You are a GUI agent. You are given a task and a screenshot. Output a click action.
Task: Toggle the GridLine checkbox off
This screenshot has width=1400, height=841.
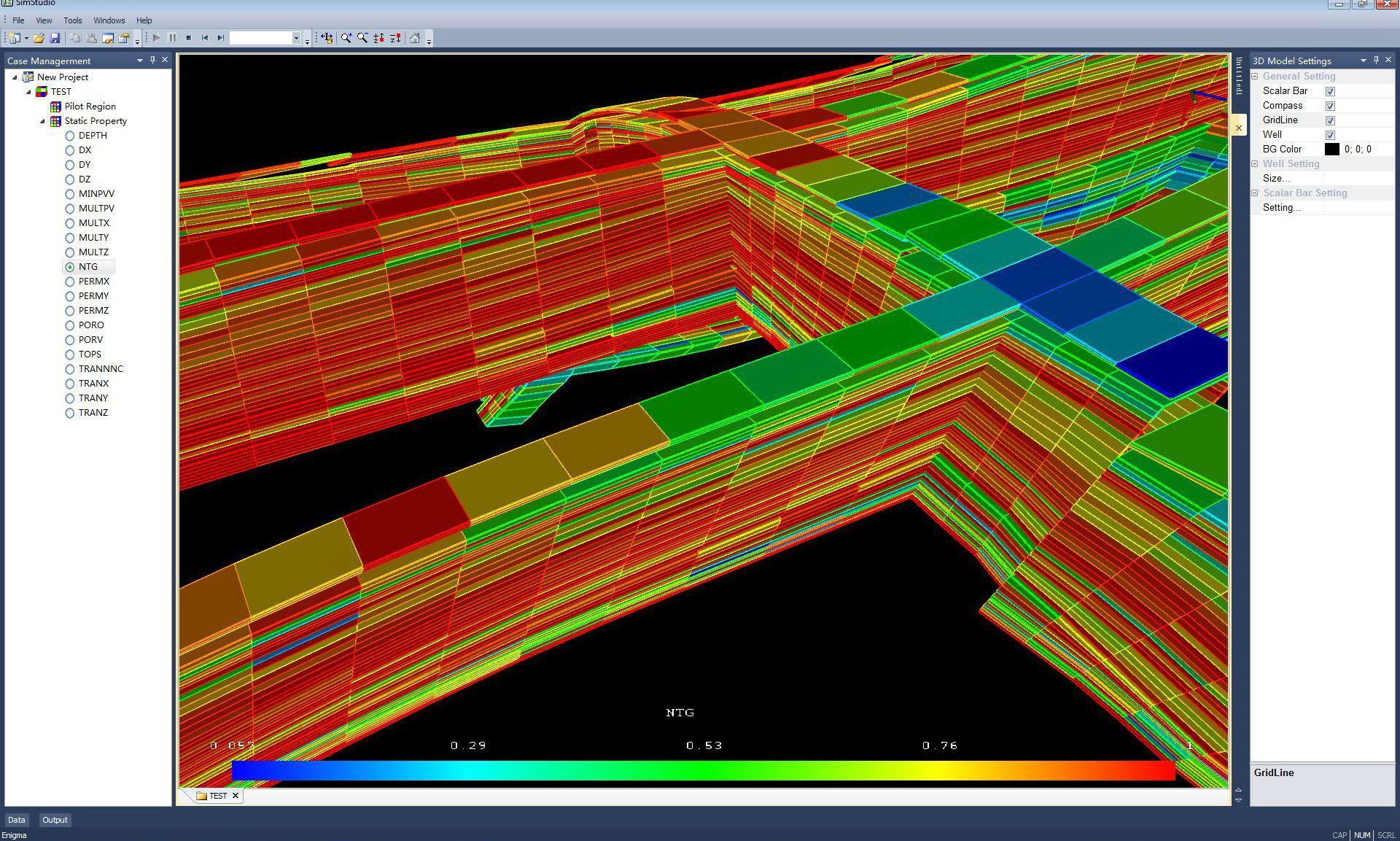pyautogui.click(x=1330, y=120)
